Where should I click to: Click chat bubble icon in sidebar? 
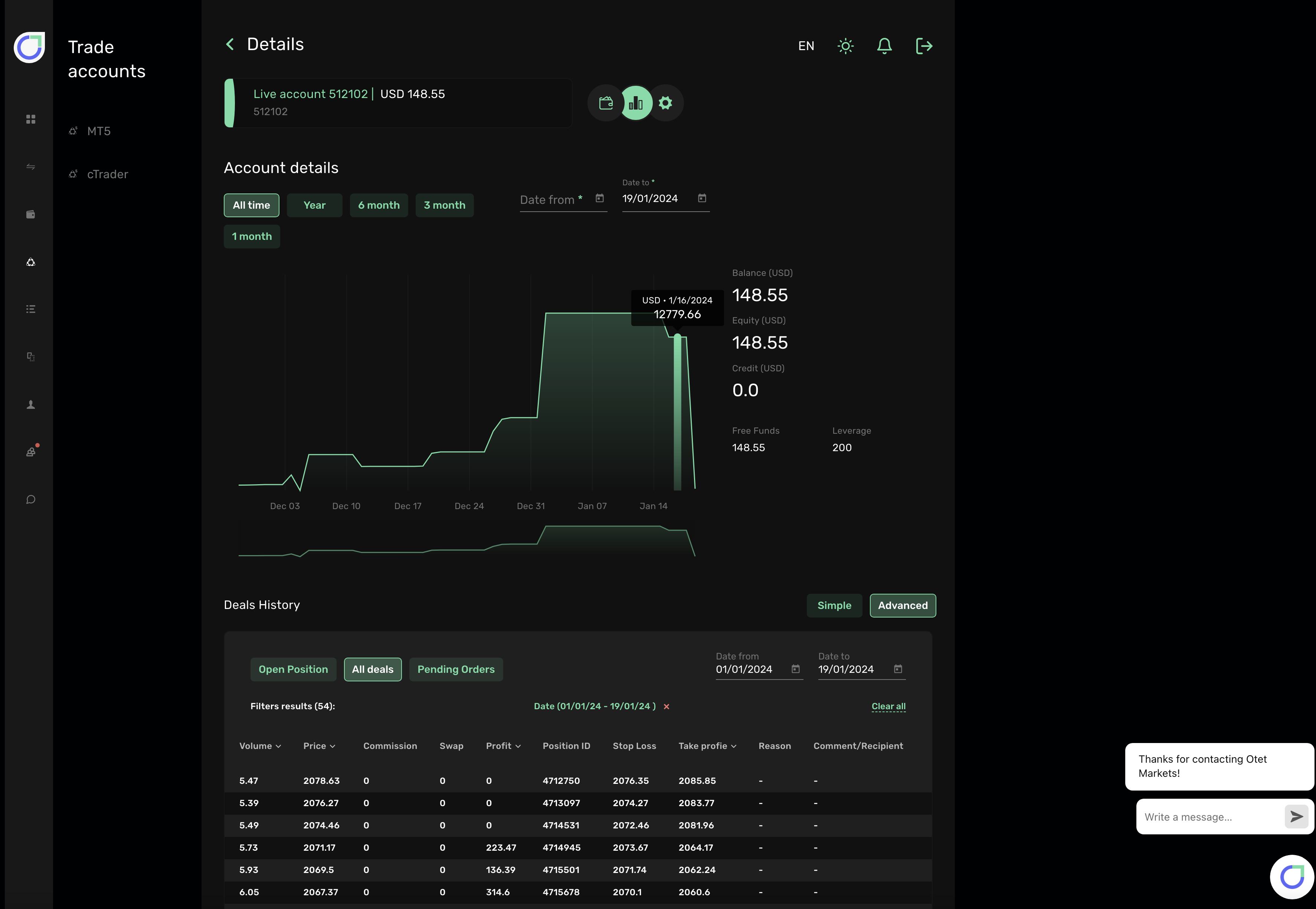pyautogui.click(x=31, y=499)
